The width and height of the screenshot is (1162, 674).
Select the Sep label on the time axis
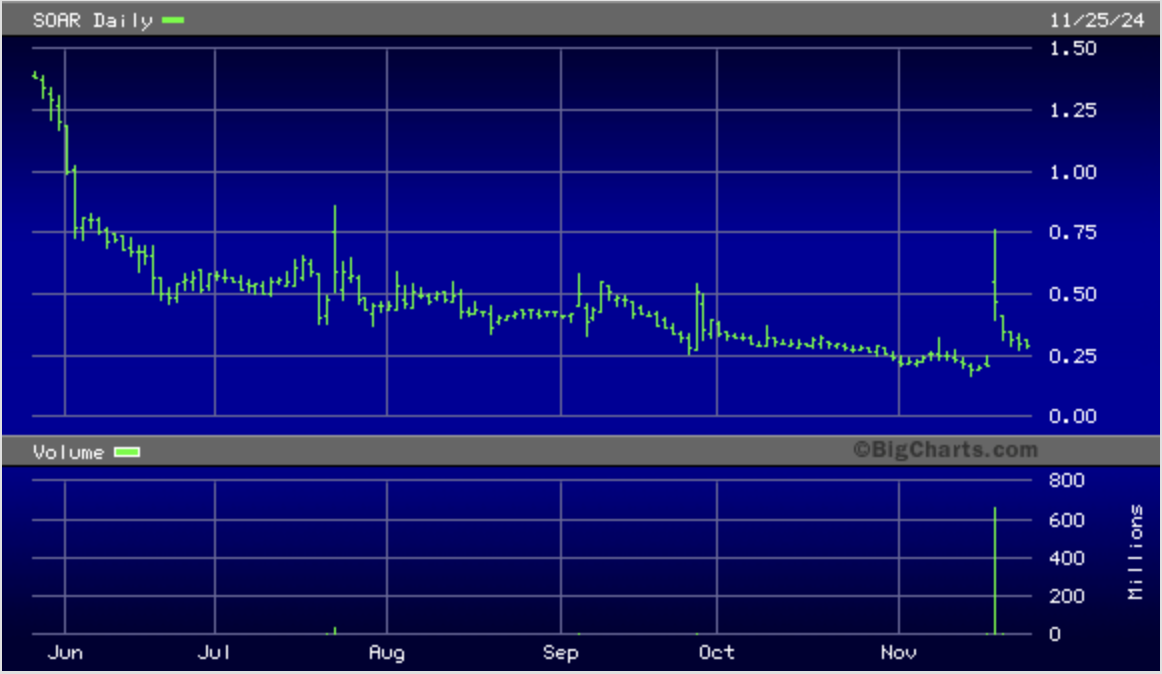pyautogui.click(x=560, y=653)
